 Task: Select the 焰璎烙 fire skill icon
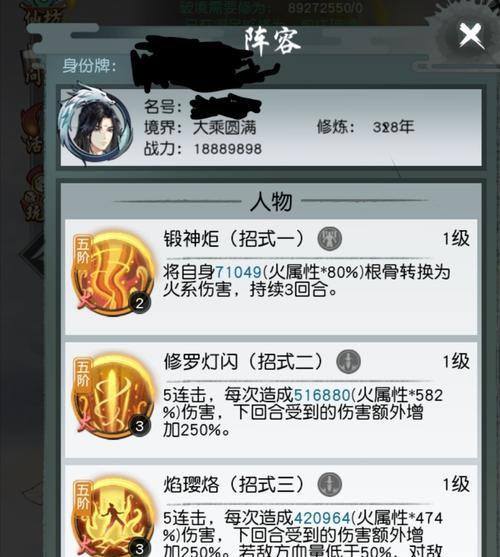113,518
